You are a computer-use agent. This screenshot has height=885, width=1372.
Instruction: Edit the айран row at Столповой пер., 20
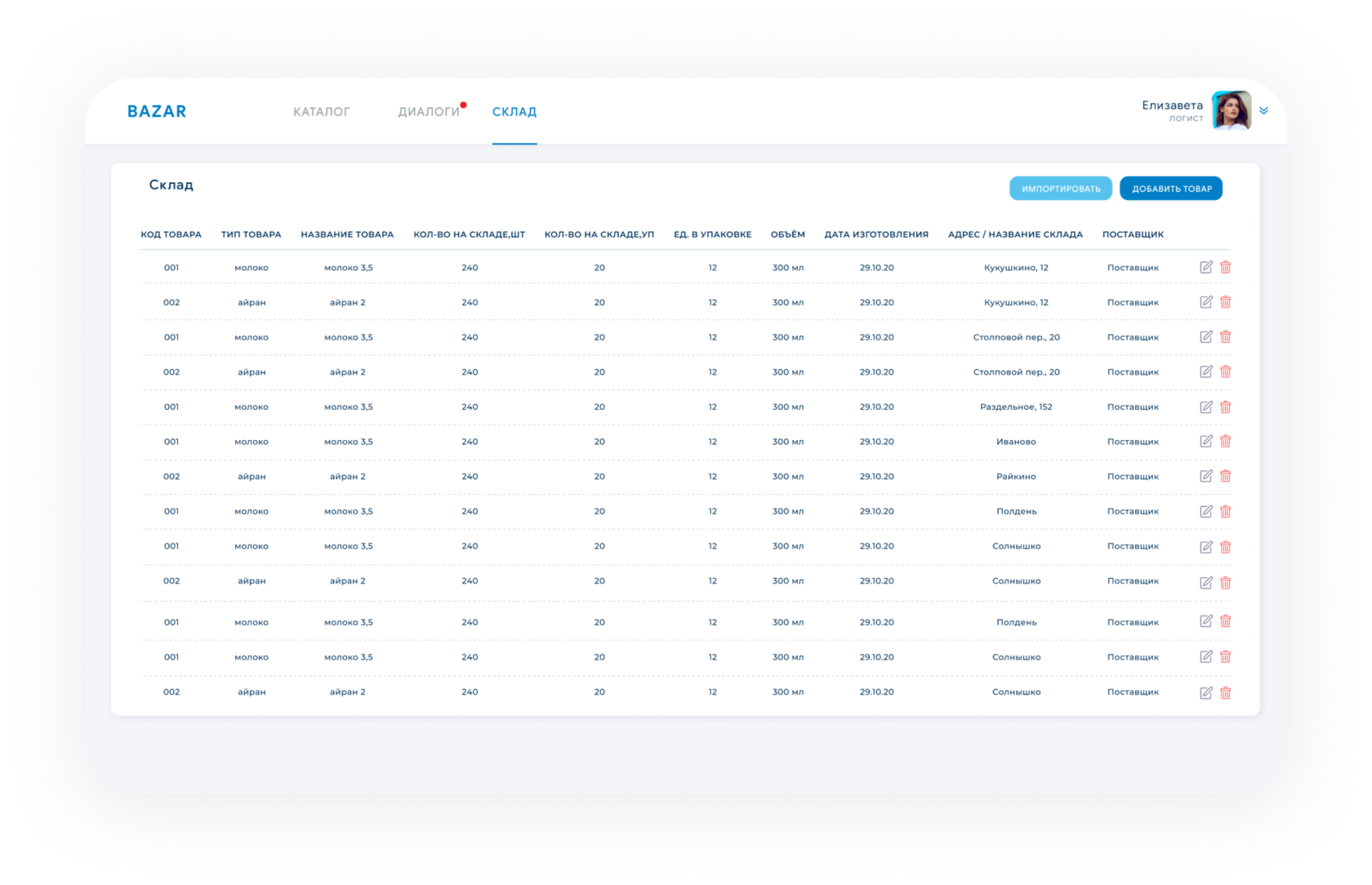coord(1205,371)
